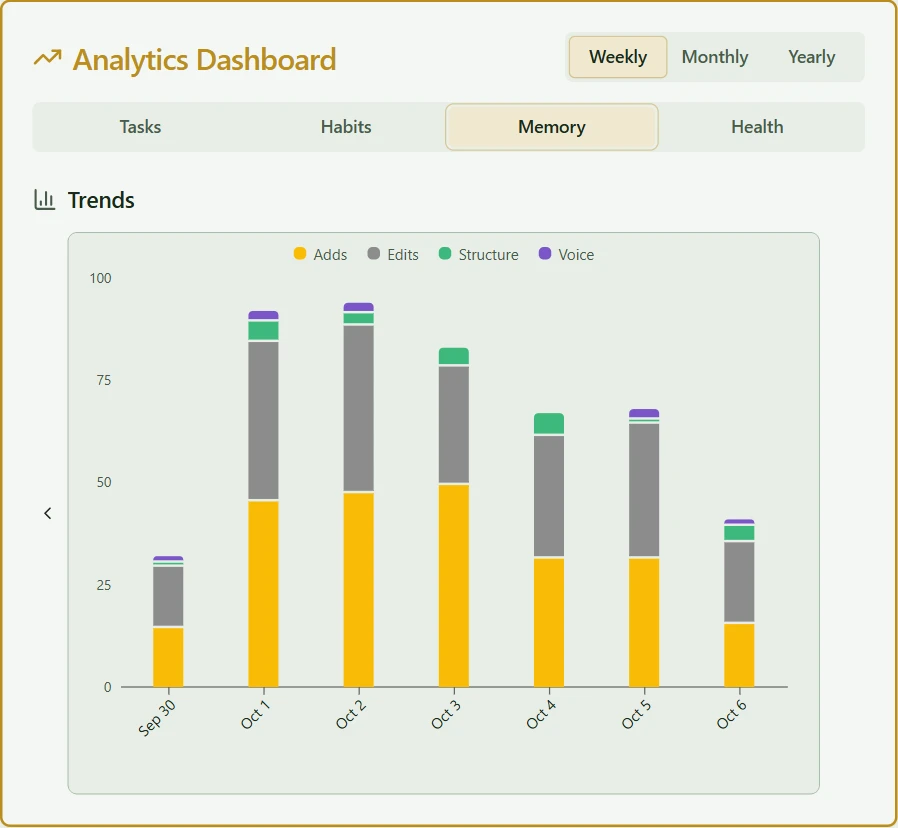The width and height of the screenshot is (898, 828).
Task: Click the Sep 30 axis label
Action: [x=156, y=717]
